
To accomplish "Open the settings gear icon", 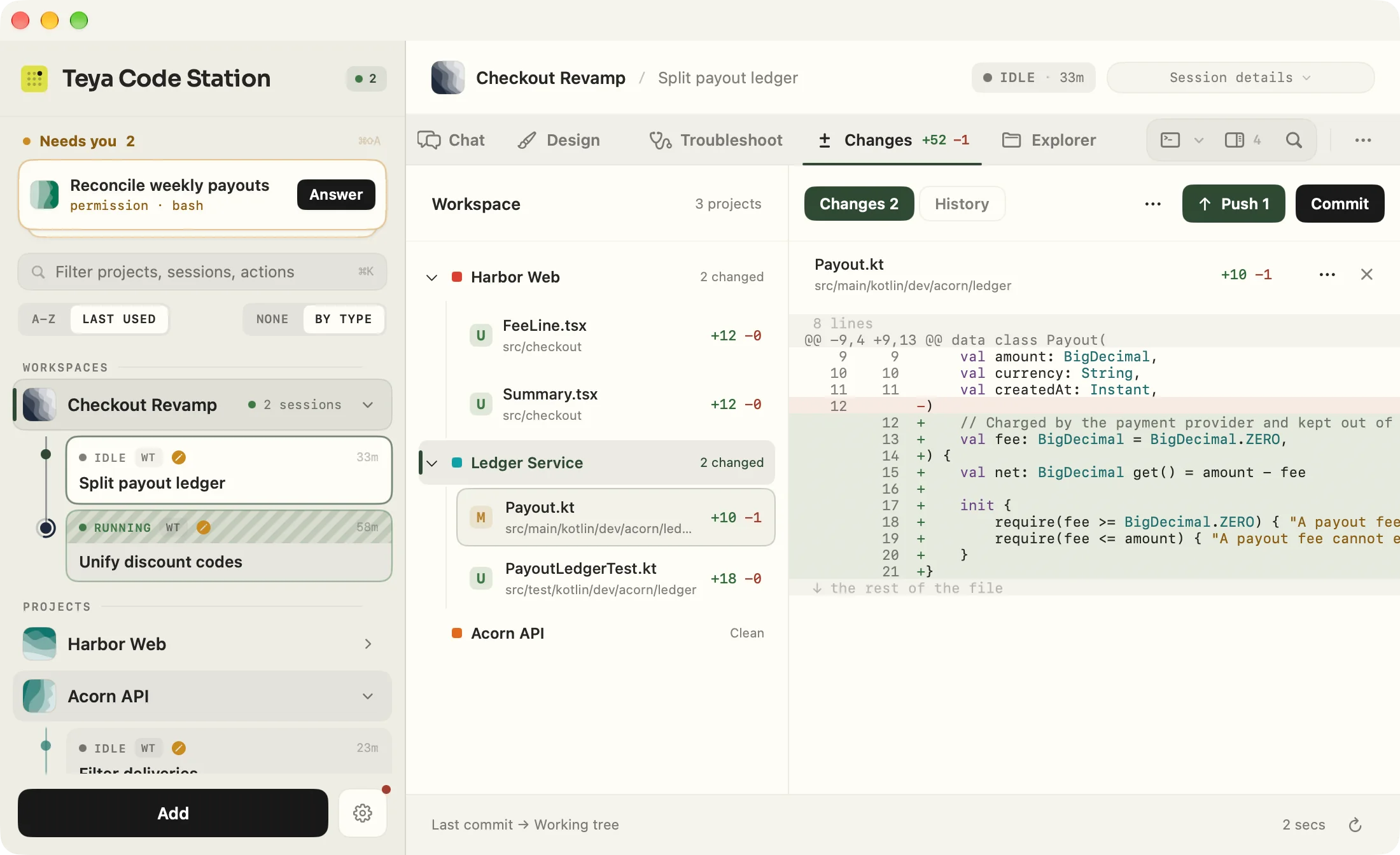I will coord(363,813).
